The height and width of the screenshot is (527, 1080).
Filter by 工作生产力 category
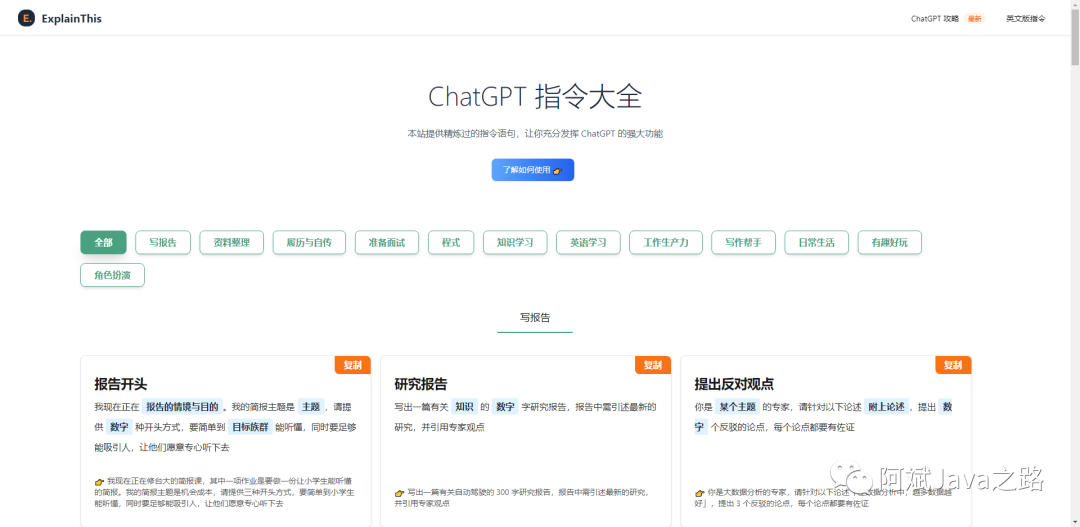coord(666,243)
